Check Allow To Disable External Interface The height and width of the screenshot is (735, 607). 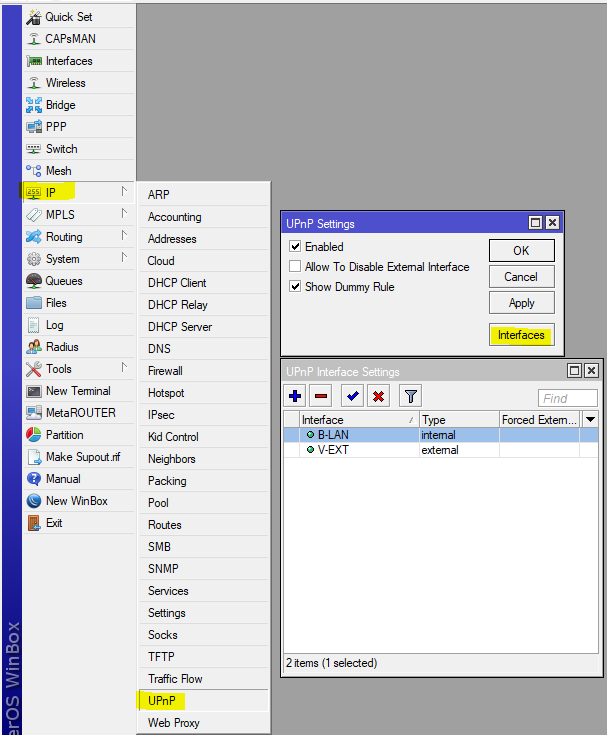(295, 267)
